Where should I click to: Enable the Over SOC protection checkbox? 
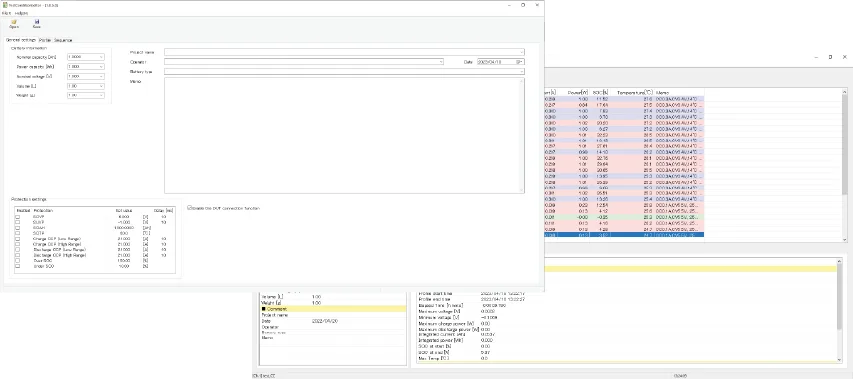tap(17, 260)
